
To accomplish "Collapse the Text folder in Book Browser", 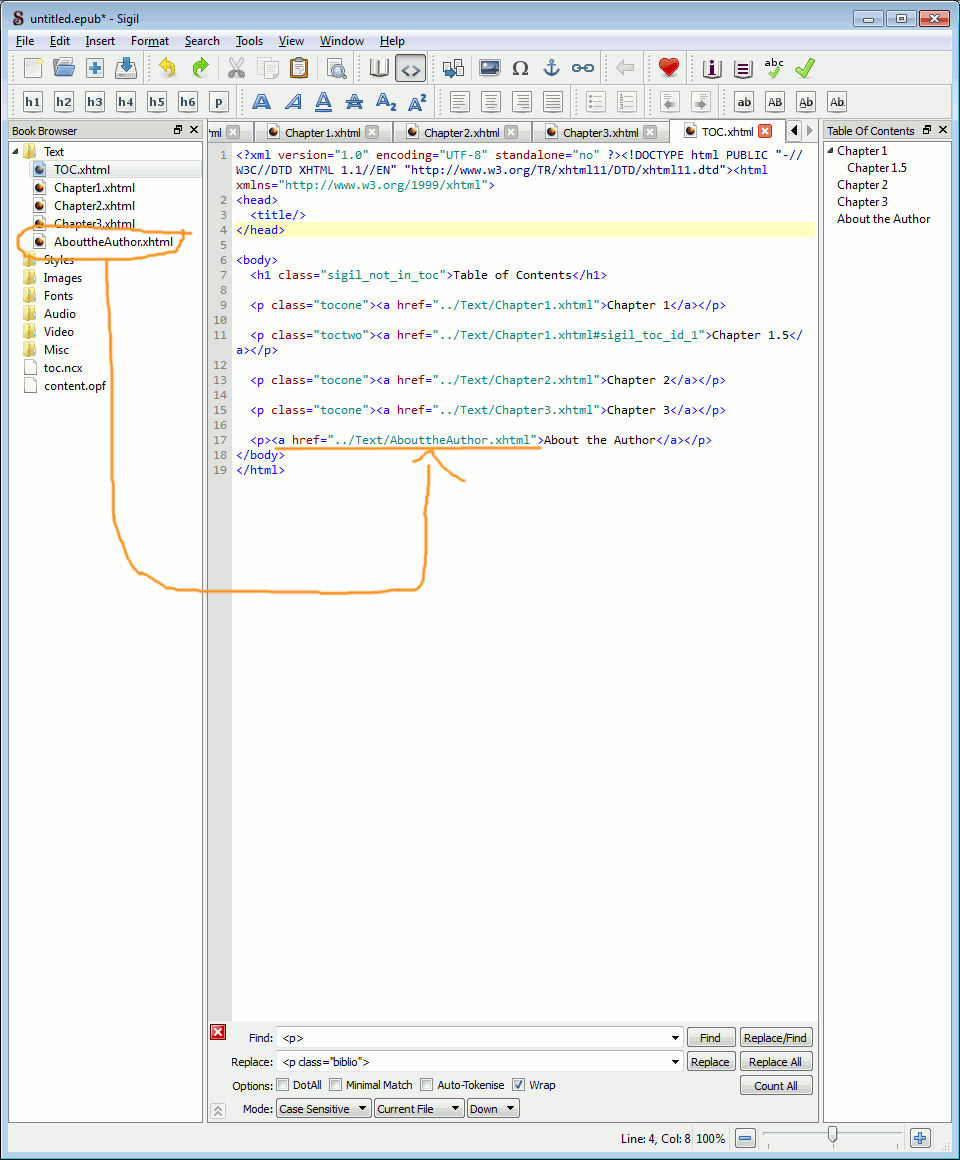I will tap(16, 152).
